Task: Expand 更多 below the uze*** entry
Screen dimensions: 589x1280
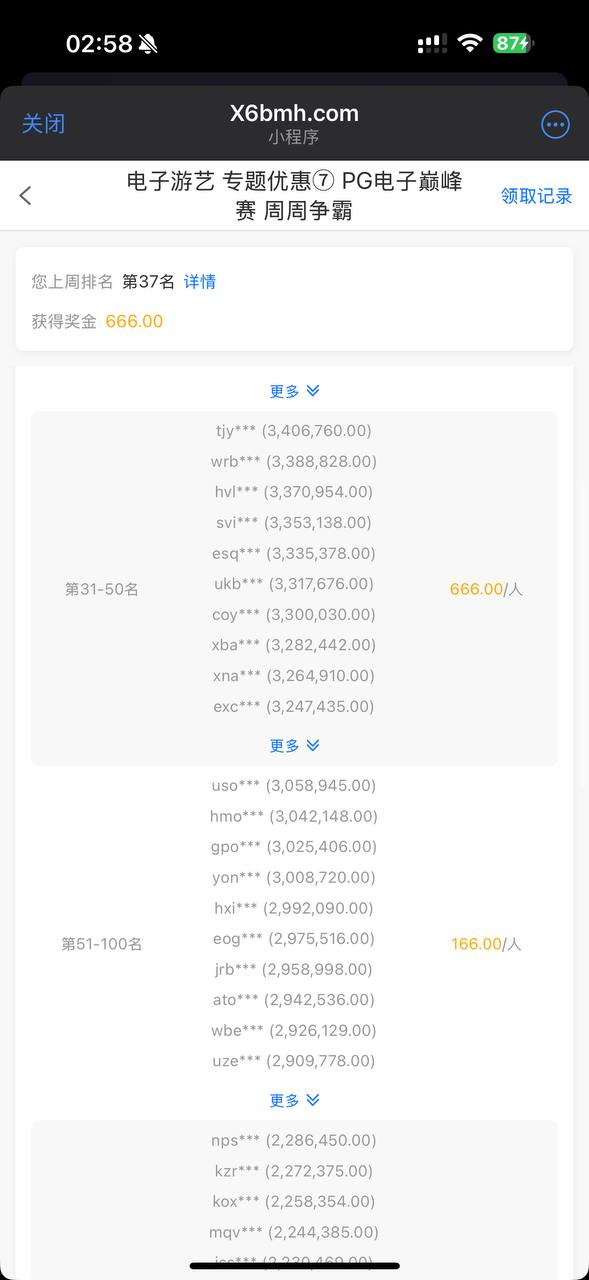Action: [x=294, y=1100]
